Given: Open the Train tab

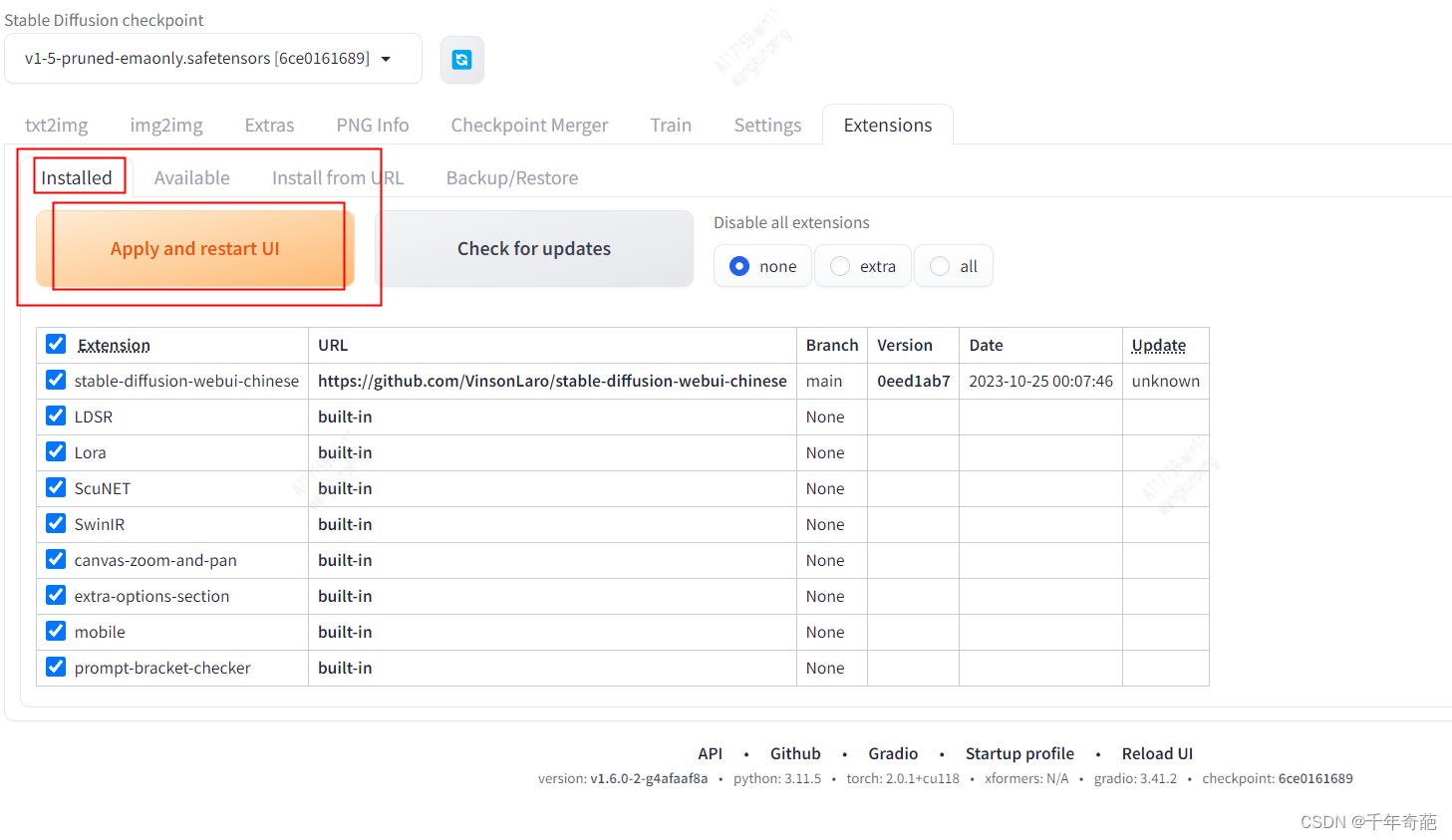Looking at the screenshot, I should [x=671, y=125].
